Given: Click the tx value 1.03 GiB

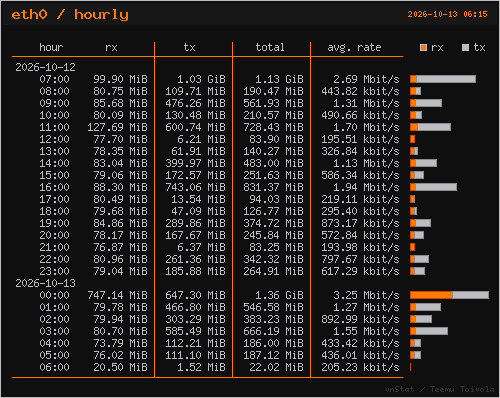Looking at the screenshot, I should coord(201,79).
